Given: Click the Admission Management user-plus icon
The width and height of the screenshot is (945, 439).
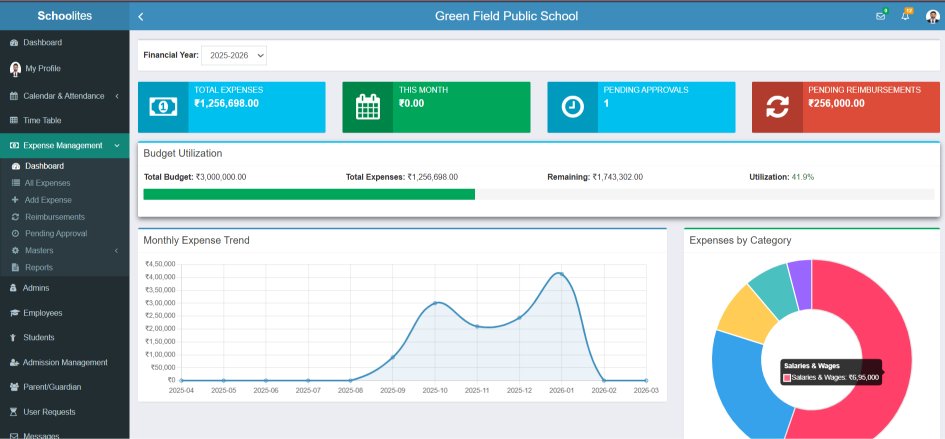Looking at the screenshot, I should point(14,362).
